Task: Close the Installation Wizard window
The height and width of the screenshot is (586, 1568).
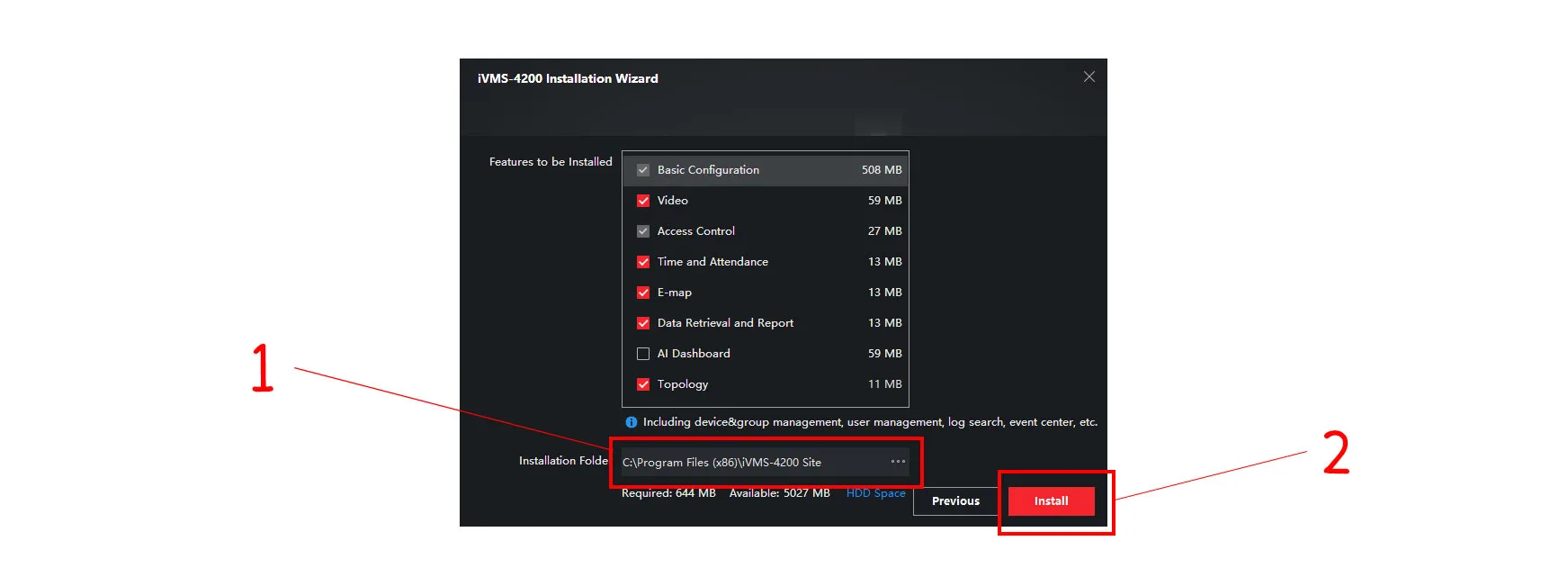Action: (x=1089, y=77)
